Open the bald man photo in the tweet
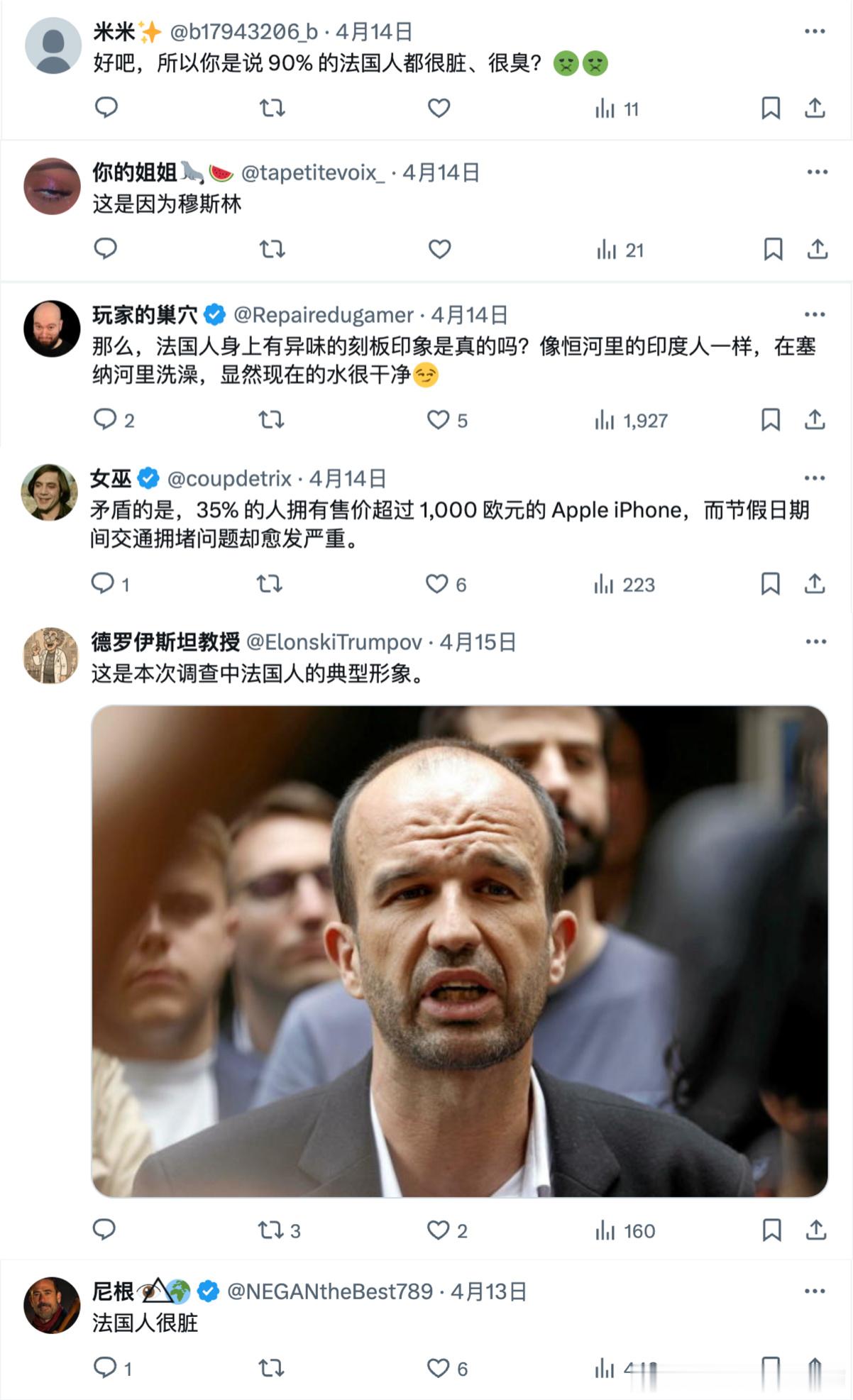This screenshot has width=853, height=1400. pos(460,951)
